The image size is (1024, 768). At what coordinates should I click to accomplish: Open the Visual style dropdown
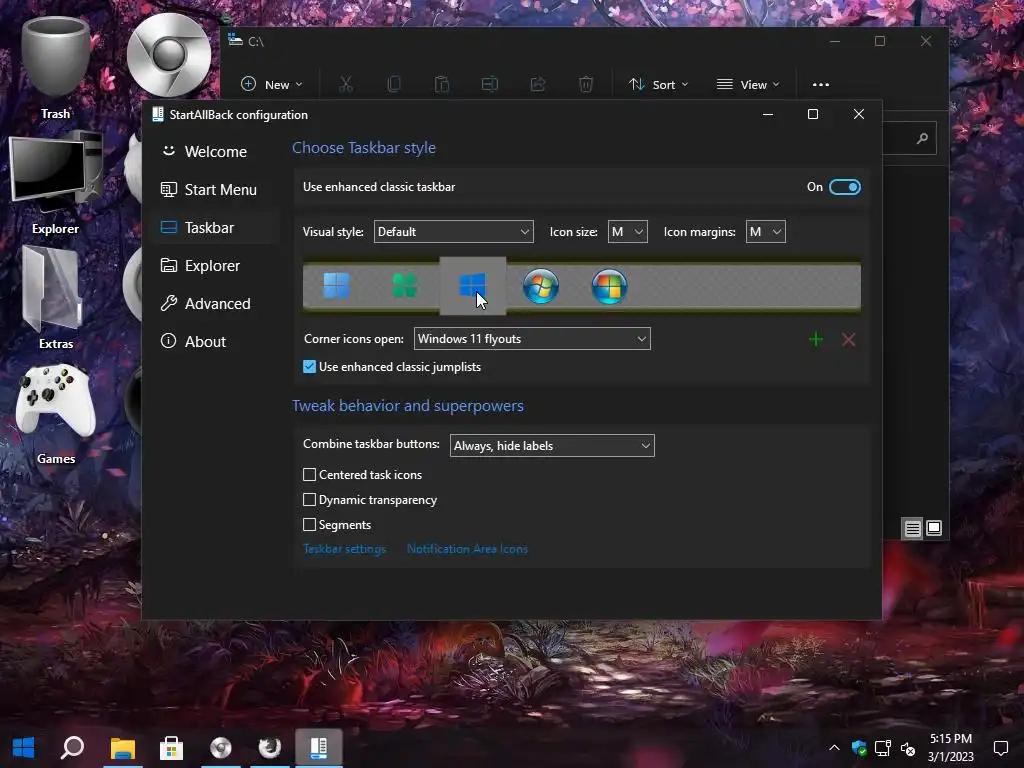tap(453, 232)
